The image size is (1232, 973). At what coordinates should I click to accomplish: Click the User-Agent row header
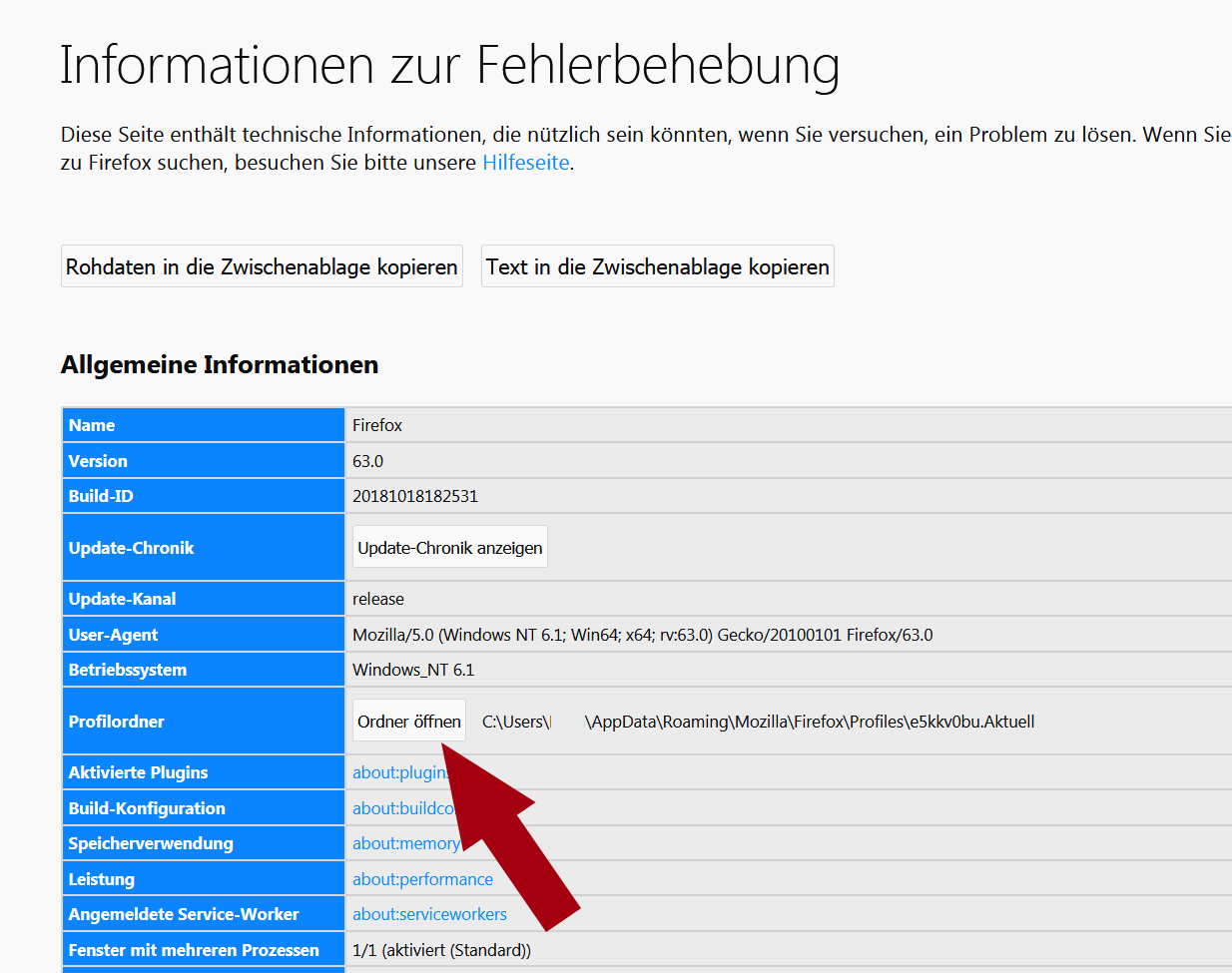204,635
